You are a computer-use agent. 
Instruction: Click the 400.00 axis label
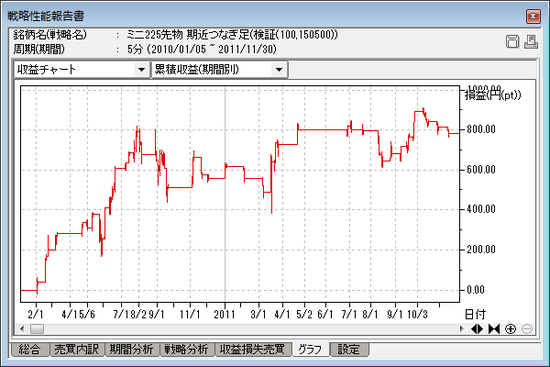[481, 209]
